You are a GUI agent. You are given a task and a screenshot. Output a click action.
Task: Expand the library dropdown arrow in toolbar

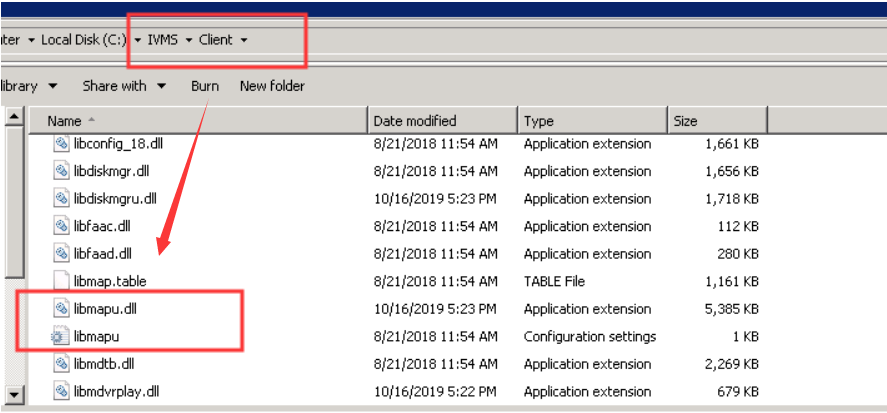(x=53, y=87)
